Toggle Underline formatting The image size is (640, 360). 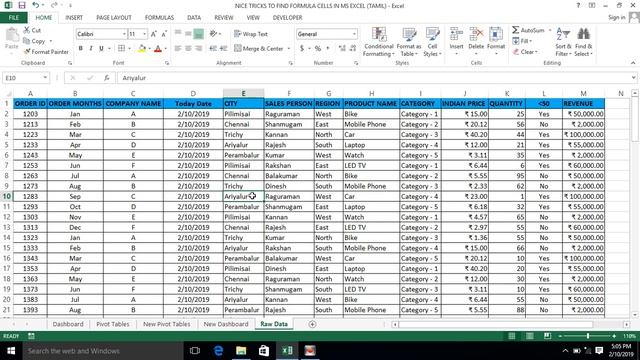[101, 49]
